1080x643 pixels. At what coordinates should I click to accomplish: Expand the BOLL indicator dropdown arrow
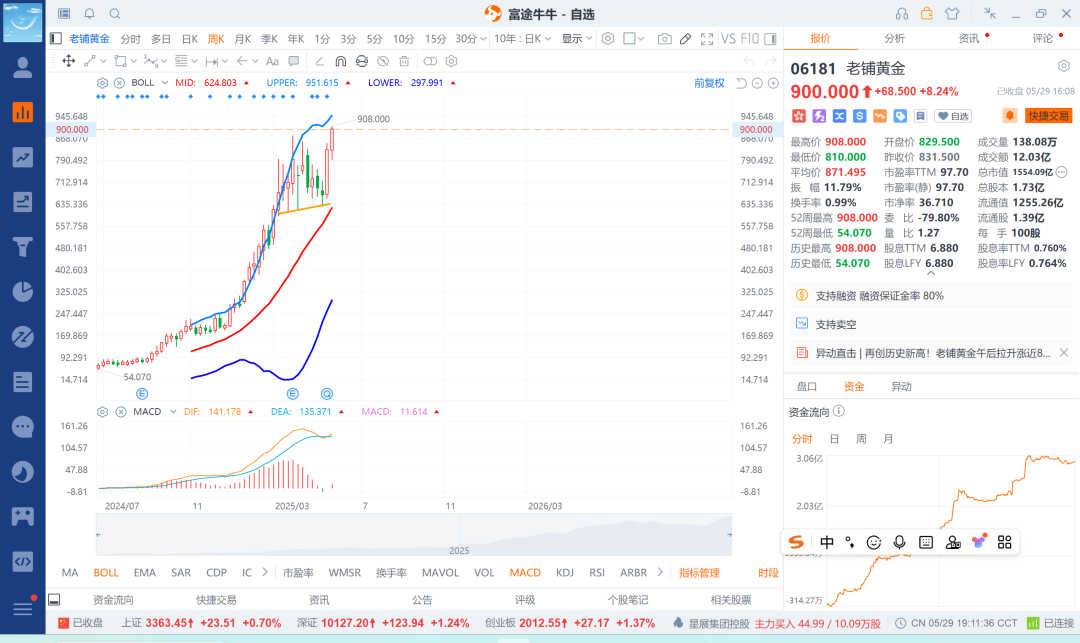coord(165,83)
